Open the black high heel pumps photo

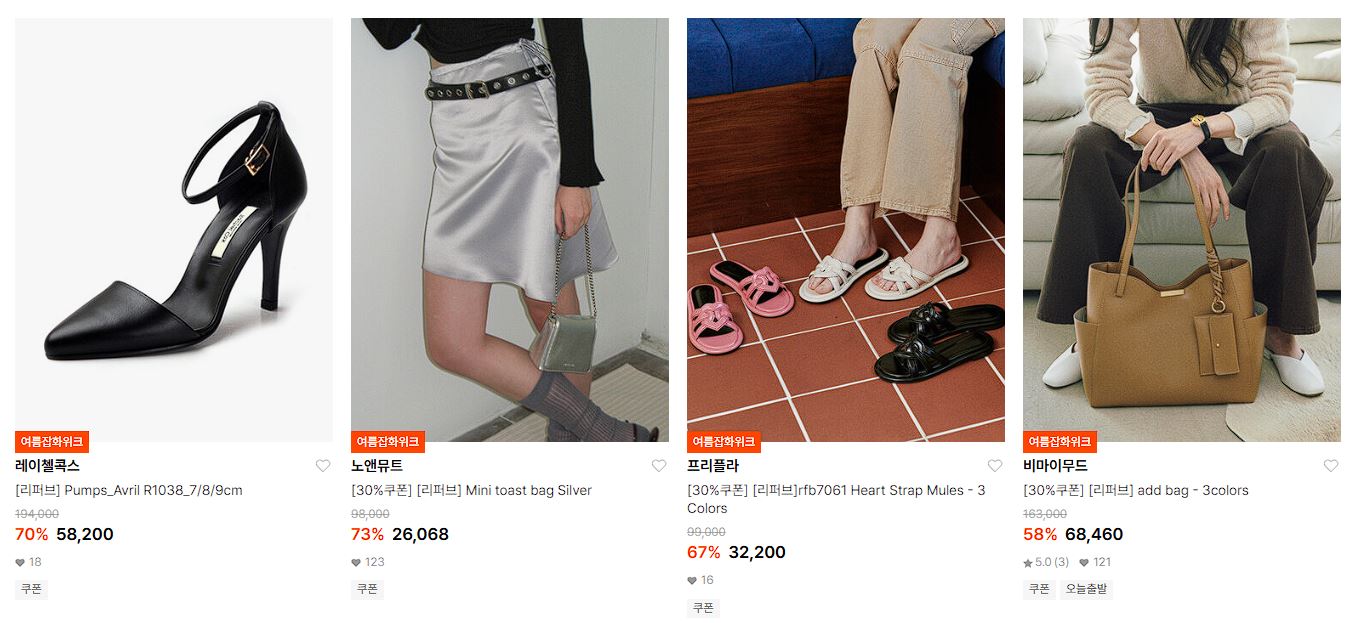(x=174, y=230)
